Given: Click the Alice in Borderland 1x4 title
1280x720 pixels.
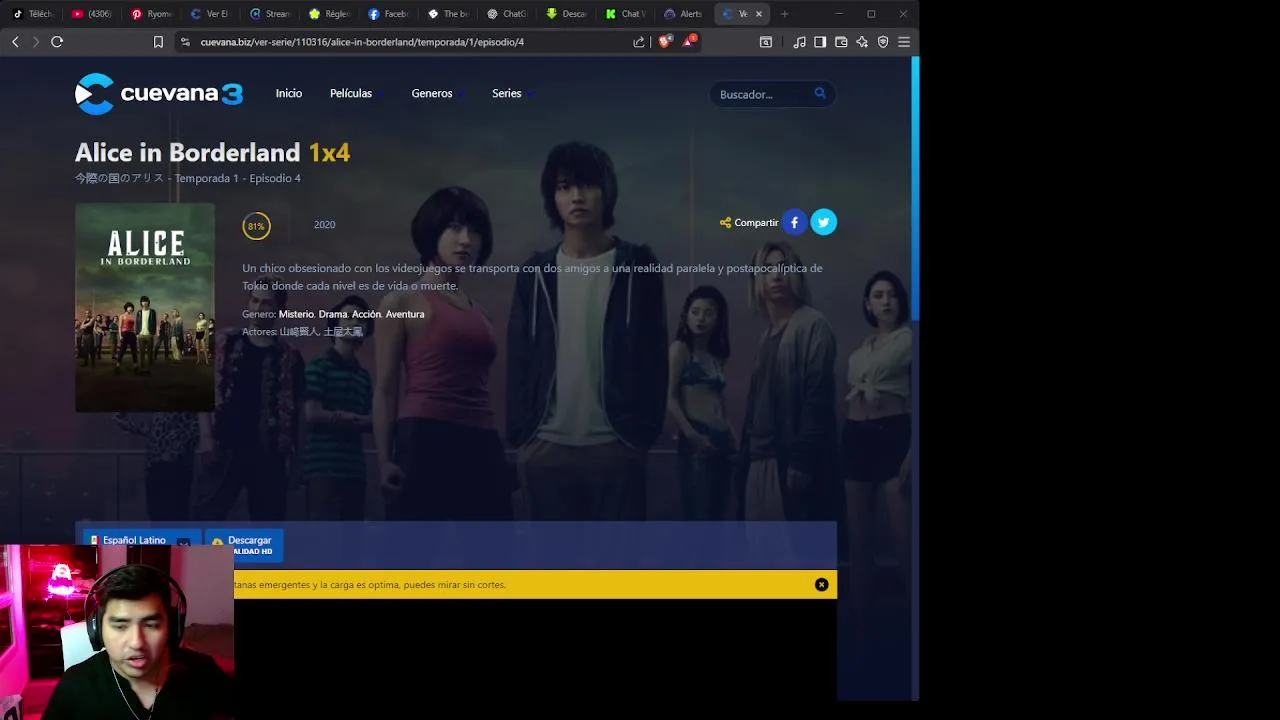Looking at the screenshot, I should click(x=212, y=152).
